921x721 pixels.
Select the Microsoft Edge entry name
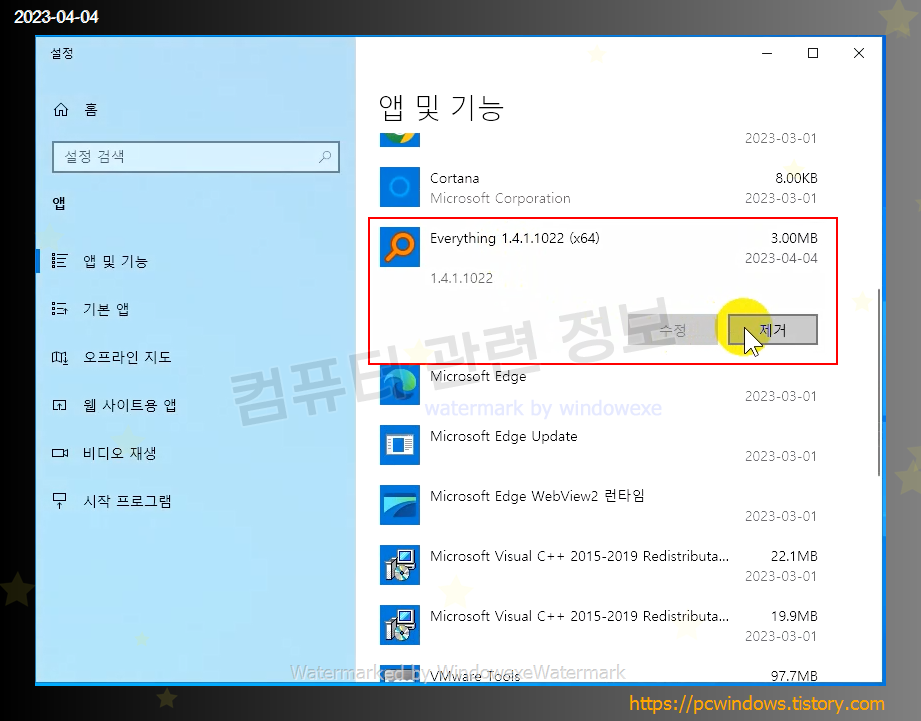[x=478, y=376]
